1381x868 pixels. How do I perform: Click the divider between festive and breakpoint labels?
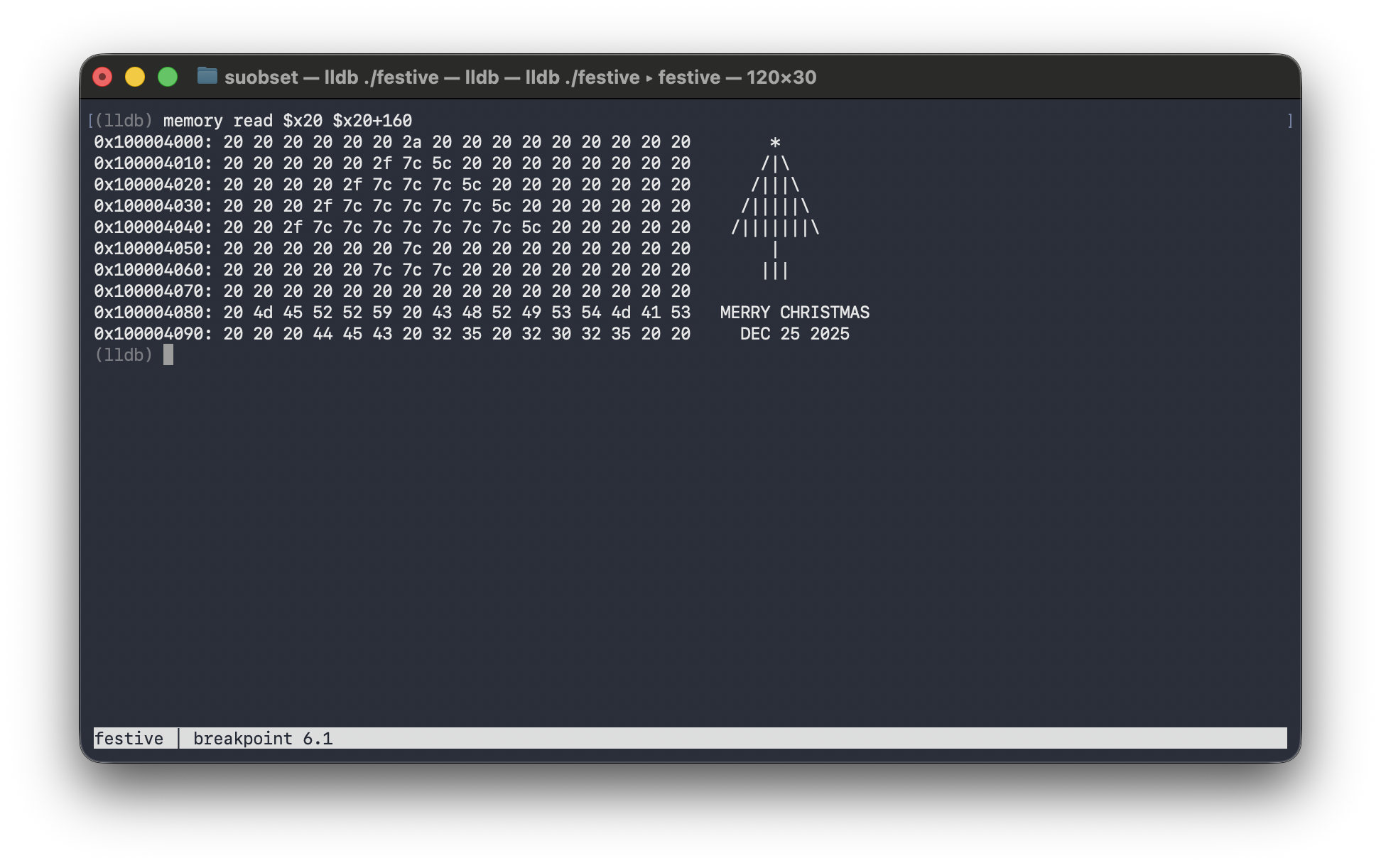point(180,738)
